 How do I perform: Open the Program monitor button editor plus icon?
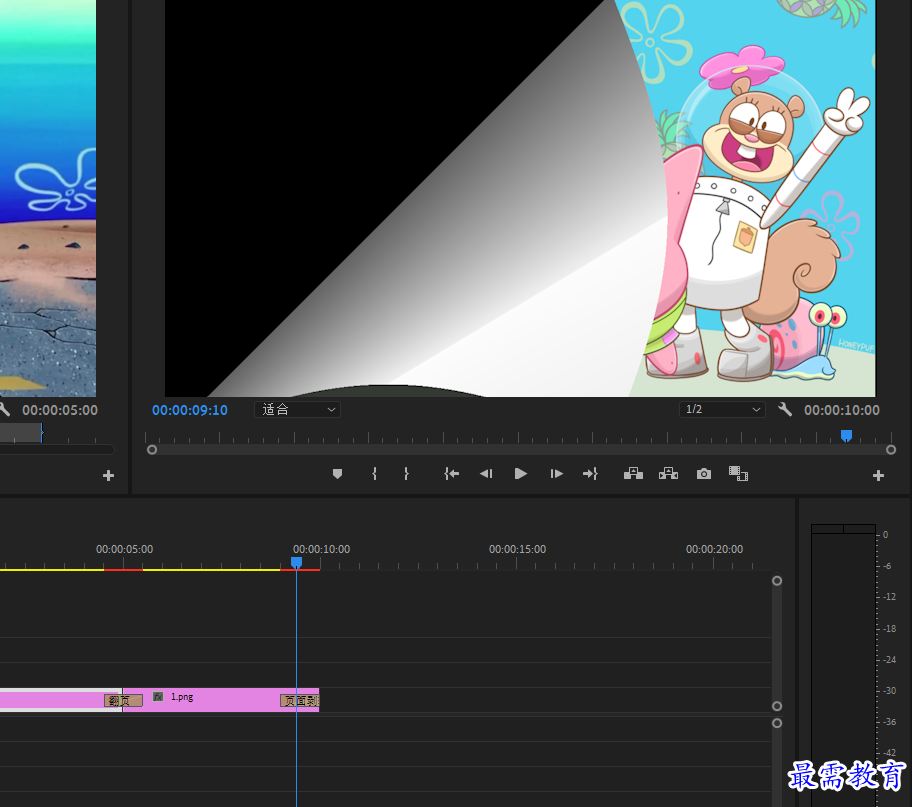point(878,476)
